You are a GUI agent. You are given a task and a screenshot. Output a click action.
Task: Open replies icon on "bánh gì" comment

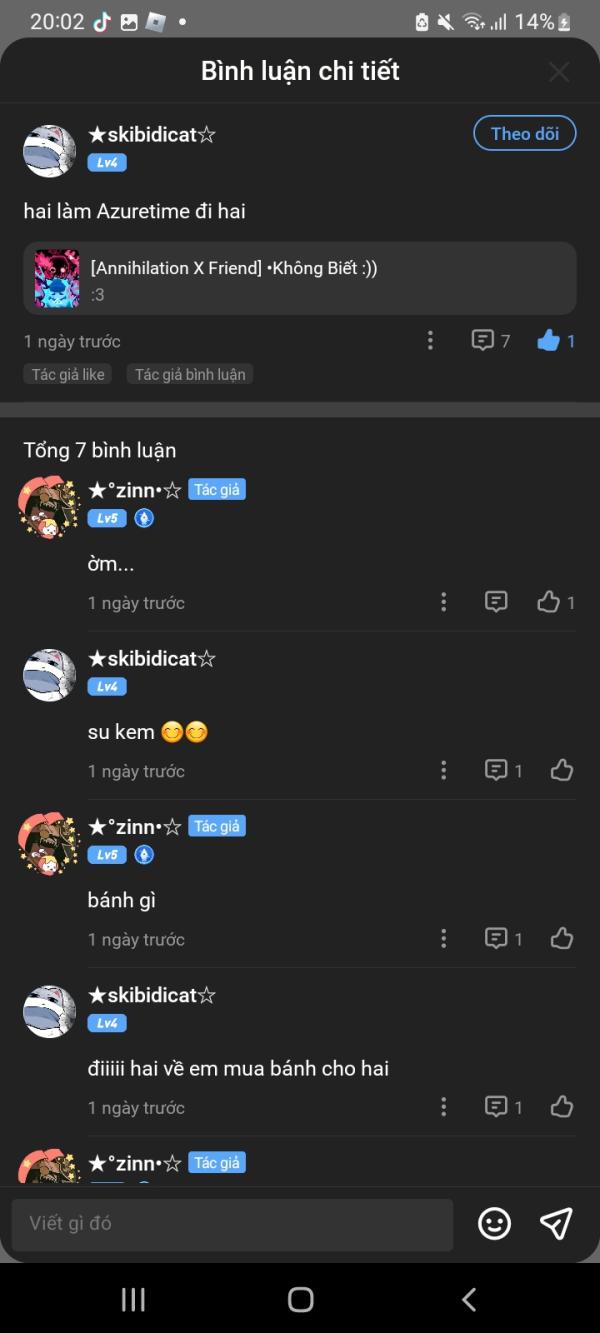496,938
